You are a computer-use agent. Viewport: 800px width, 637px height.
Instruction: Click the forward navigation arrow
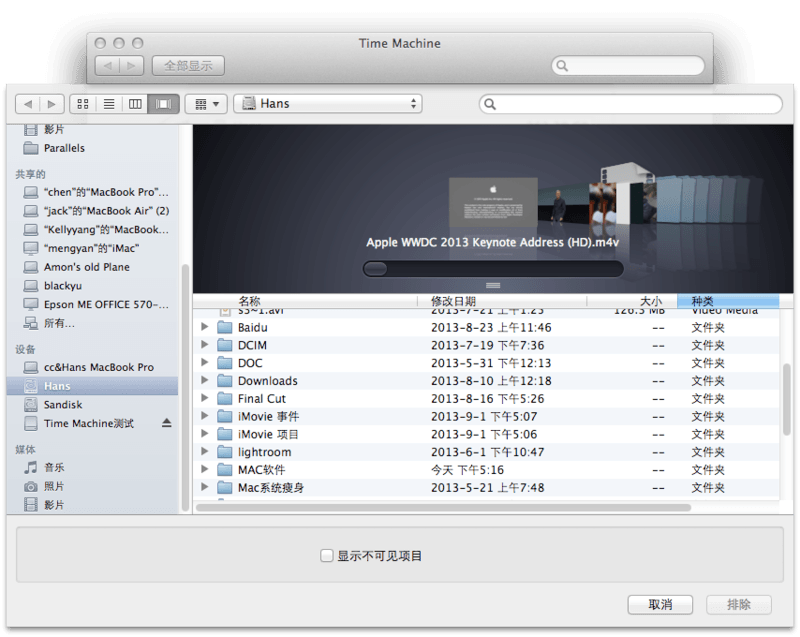[52, 104]
